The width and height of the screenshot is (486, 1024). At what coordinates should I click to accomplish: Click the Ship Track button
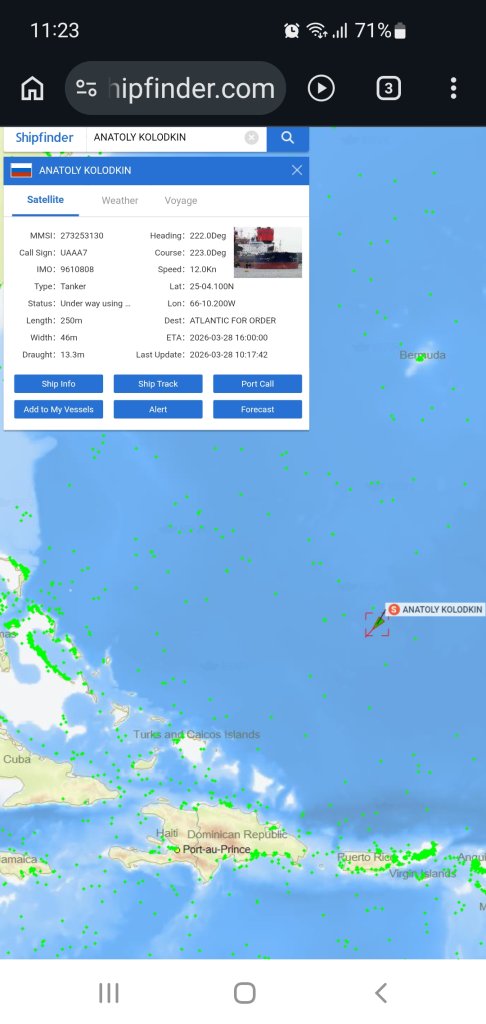coord(158,384)
